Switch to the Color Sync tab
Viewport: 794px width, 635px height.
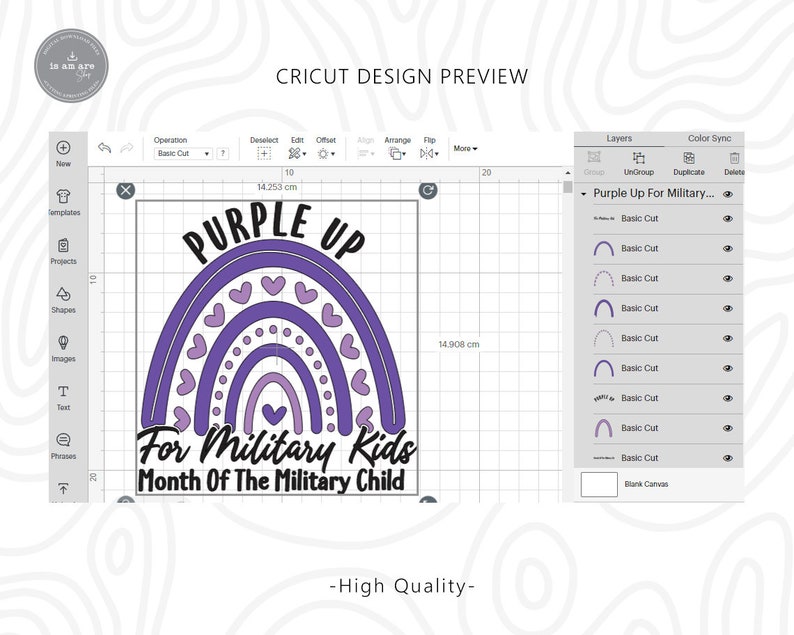click(x=709, y=138)
